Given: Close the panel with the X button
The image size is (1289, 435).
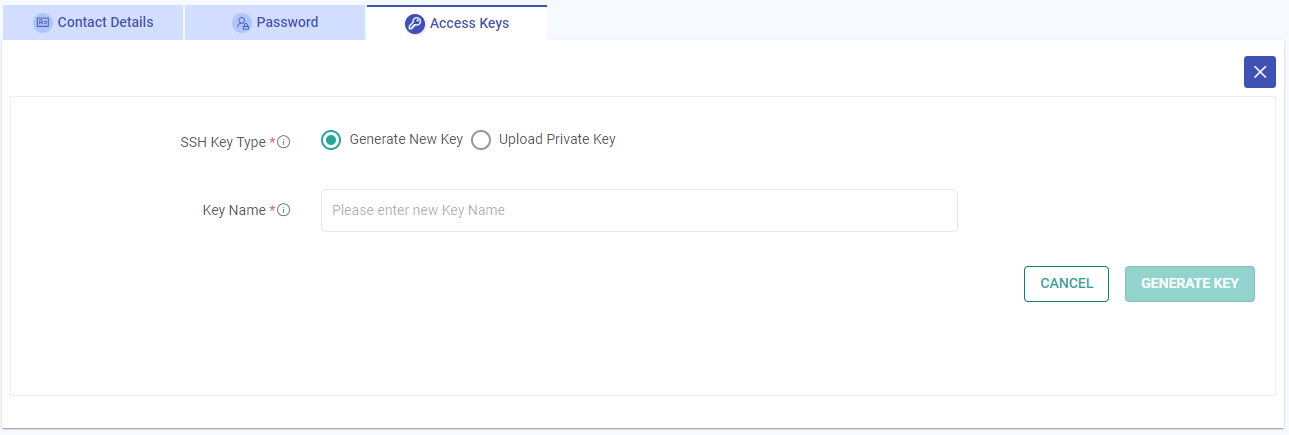Looking at the screenshot, I should coord(1259,72).
